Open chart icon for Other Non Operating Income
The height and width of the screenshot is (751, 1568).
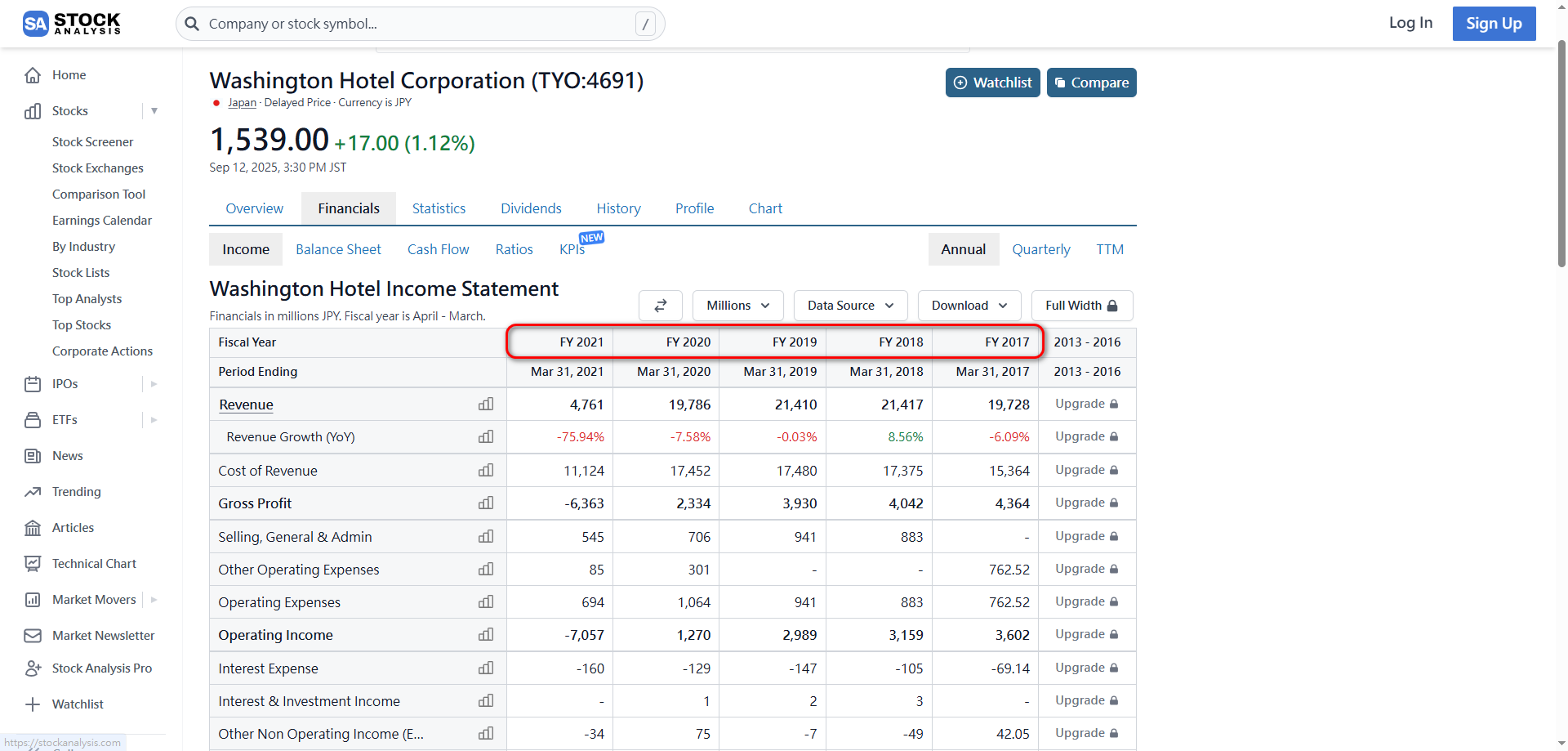pyautogui.click(x=486, y=733)
